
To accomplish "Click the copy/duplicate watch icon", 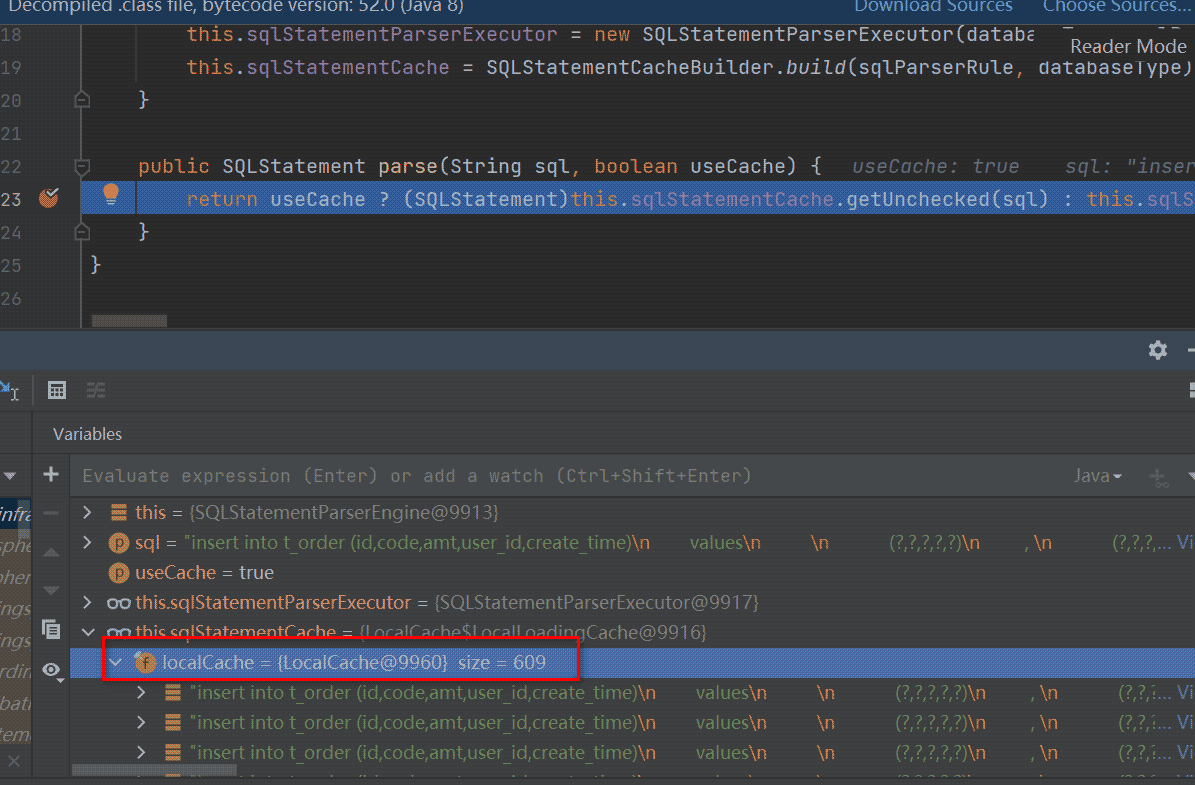I will [x=51, y=628].
